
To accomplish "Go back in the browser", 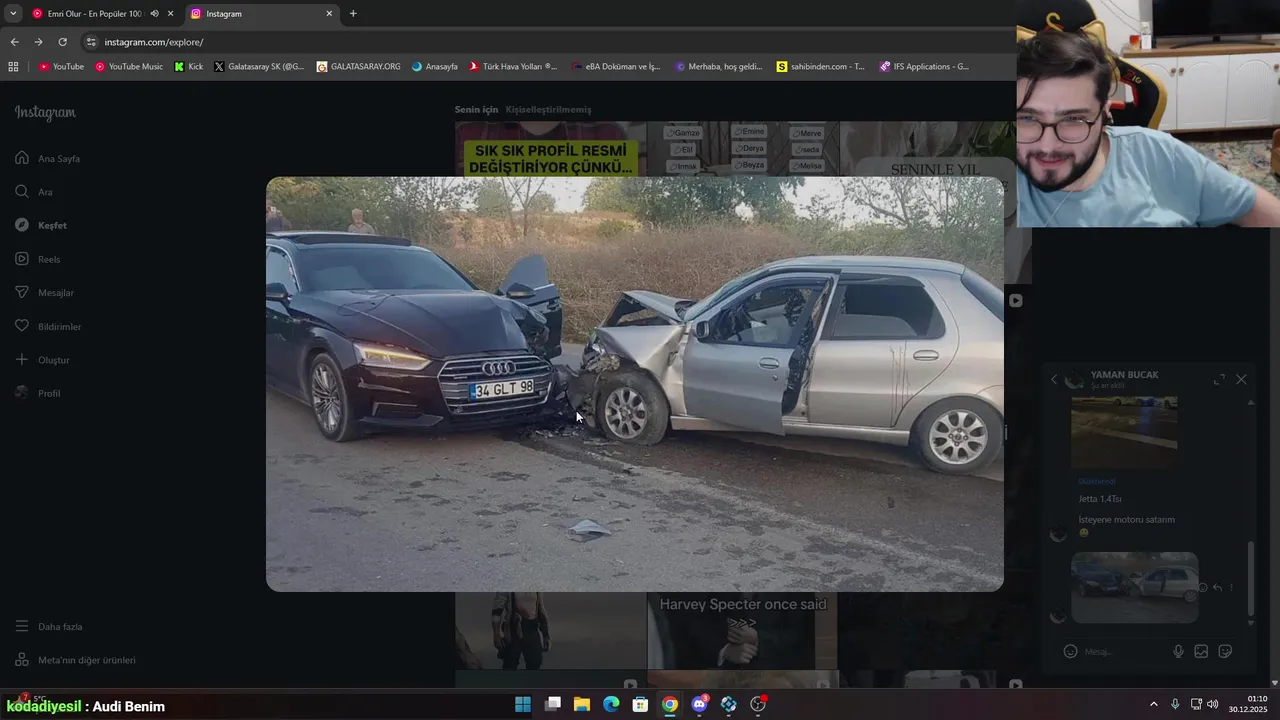I will [14, 42].
